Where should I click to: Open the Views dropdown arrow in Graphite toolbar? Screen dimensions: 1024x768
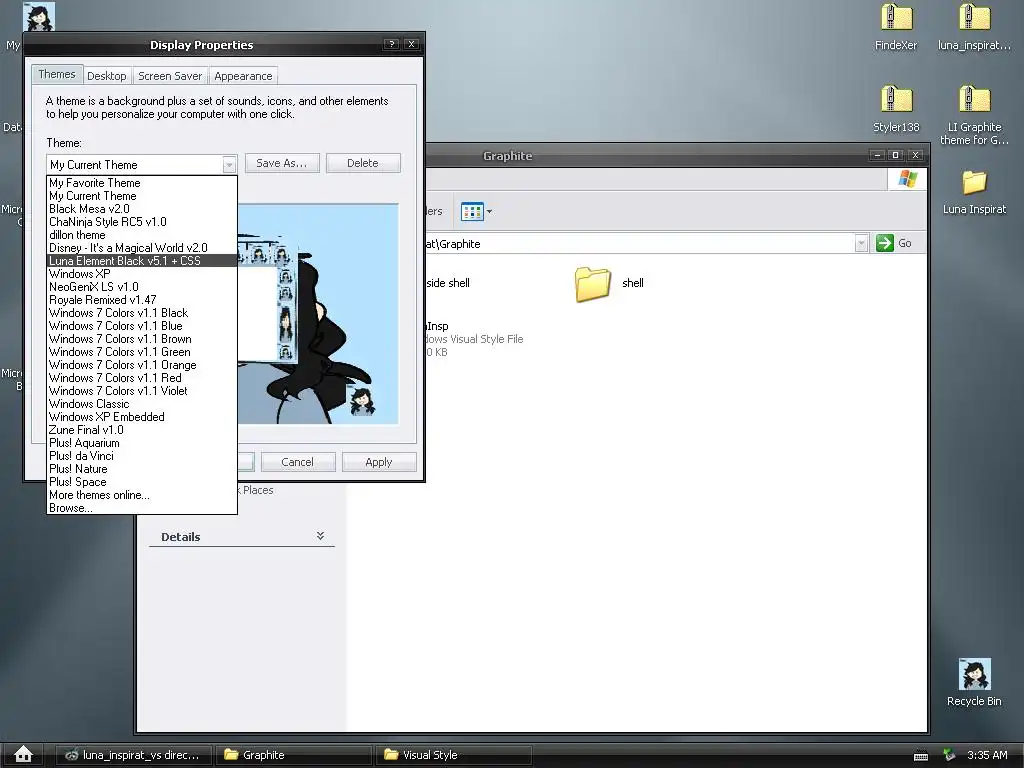point(489,211)
